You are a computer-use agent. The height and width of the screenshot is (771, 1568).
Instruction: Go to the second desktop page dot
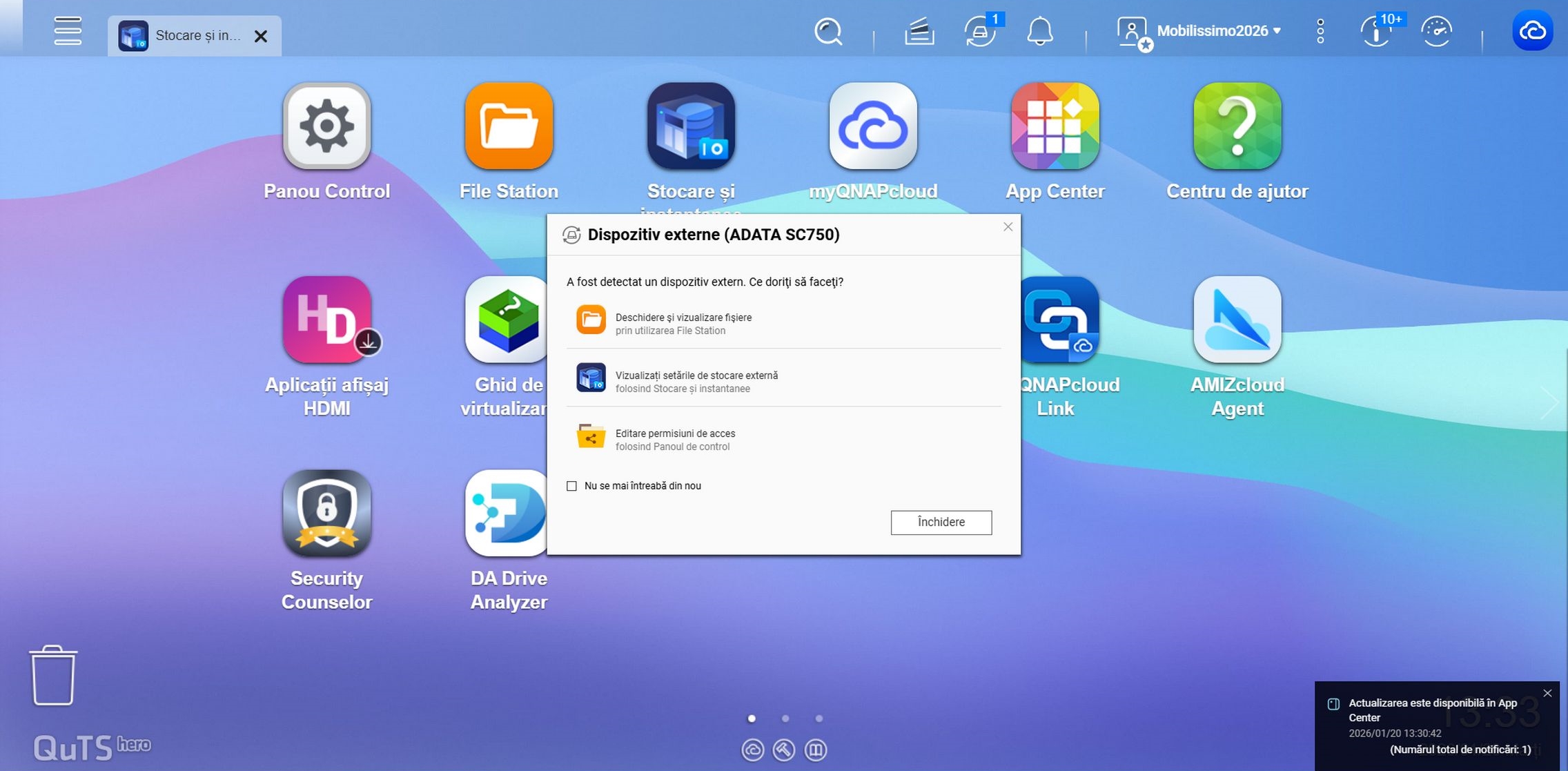tap(785, 719)
